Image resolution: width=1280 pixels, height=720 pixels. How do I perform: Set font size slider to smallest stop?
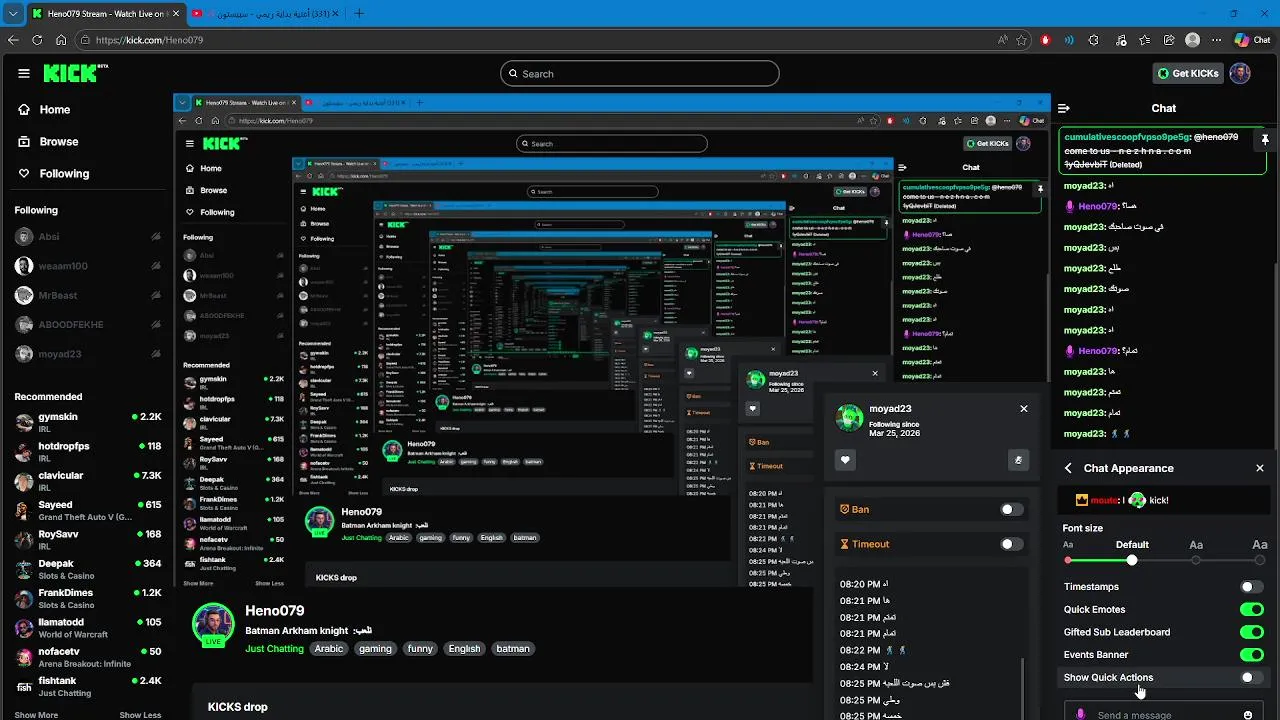click(1068, 561)
